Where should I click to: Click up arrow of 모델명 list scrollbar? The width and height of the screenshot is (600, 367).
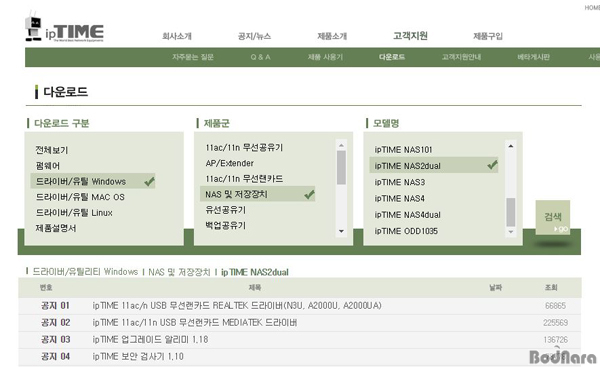[510, 146]
